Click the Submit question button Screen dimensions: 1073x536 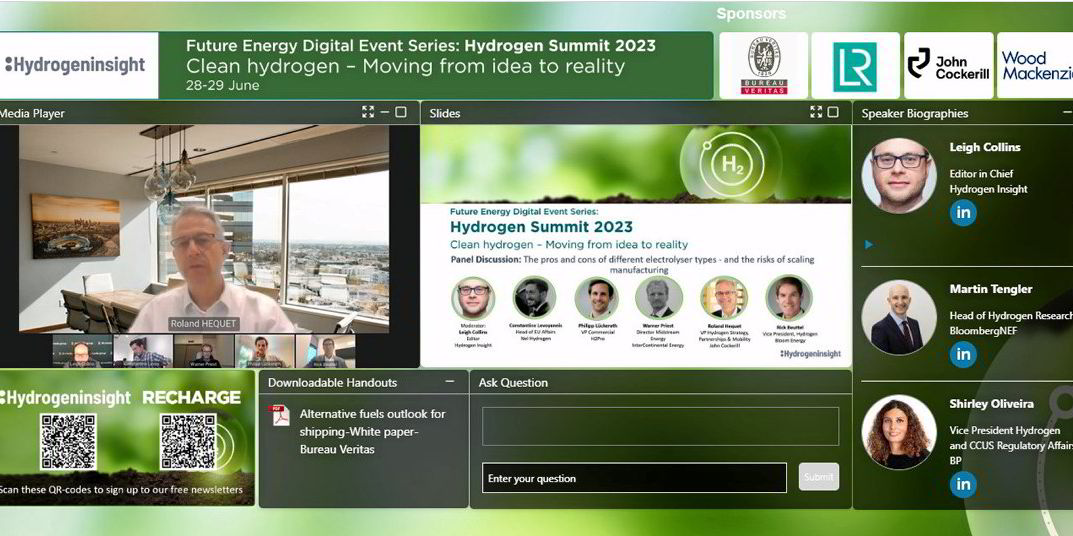coord(818,477)
